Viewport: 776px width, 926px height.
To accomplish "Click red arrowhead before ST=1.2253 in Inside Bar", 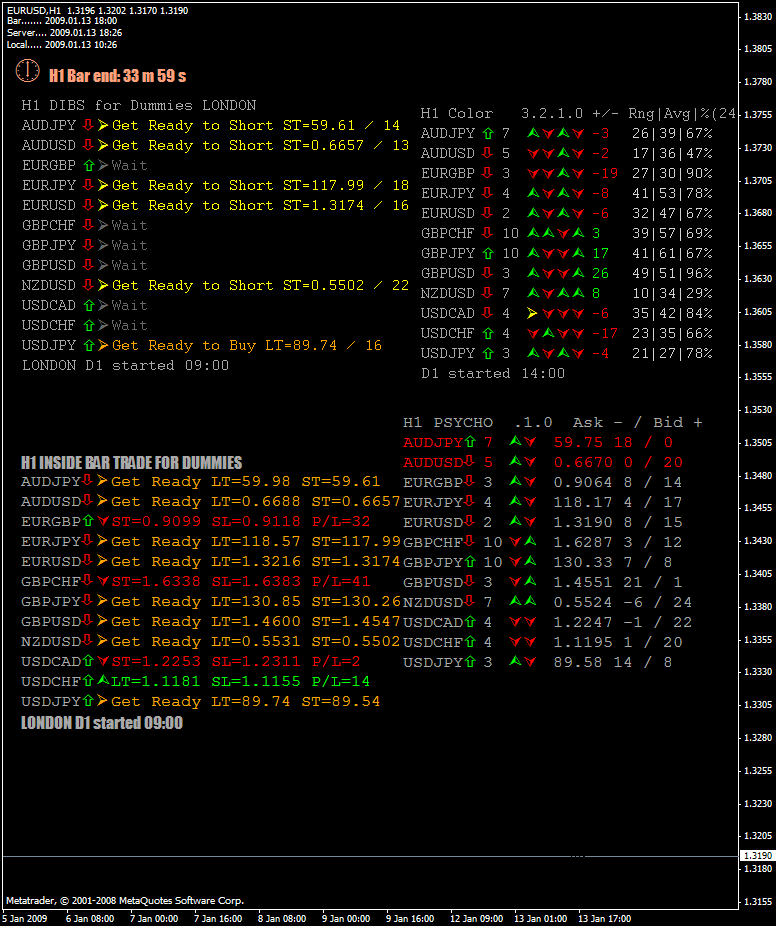I will (x=103, y=661).
